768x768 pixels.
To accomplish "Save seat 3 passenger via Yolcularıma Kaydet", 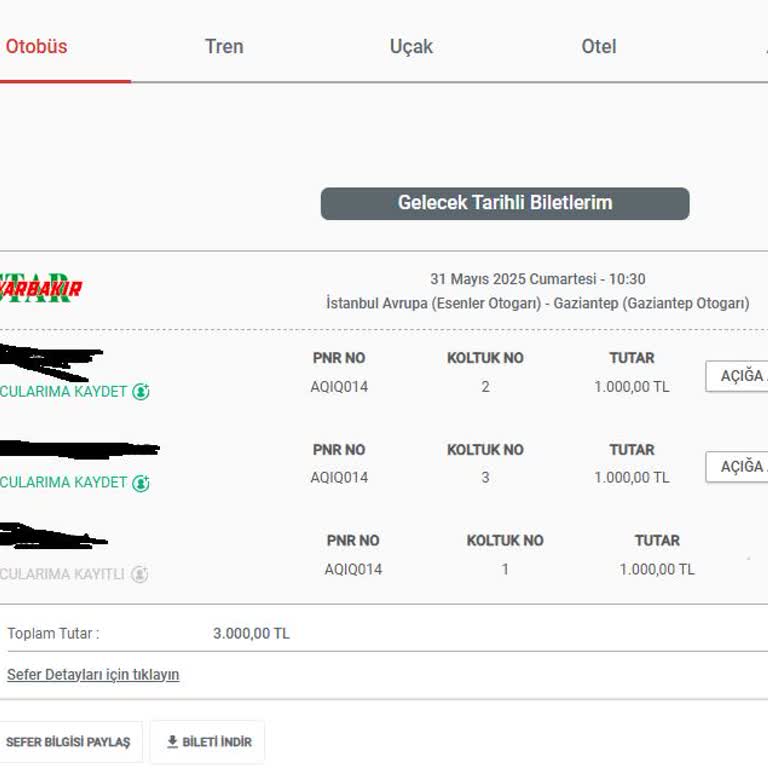I will [64, 482].
